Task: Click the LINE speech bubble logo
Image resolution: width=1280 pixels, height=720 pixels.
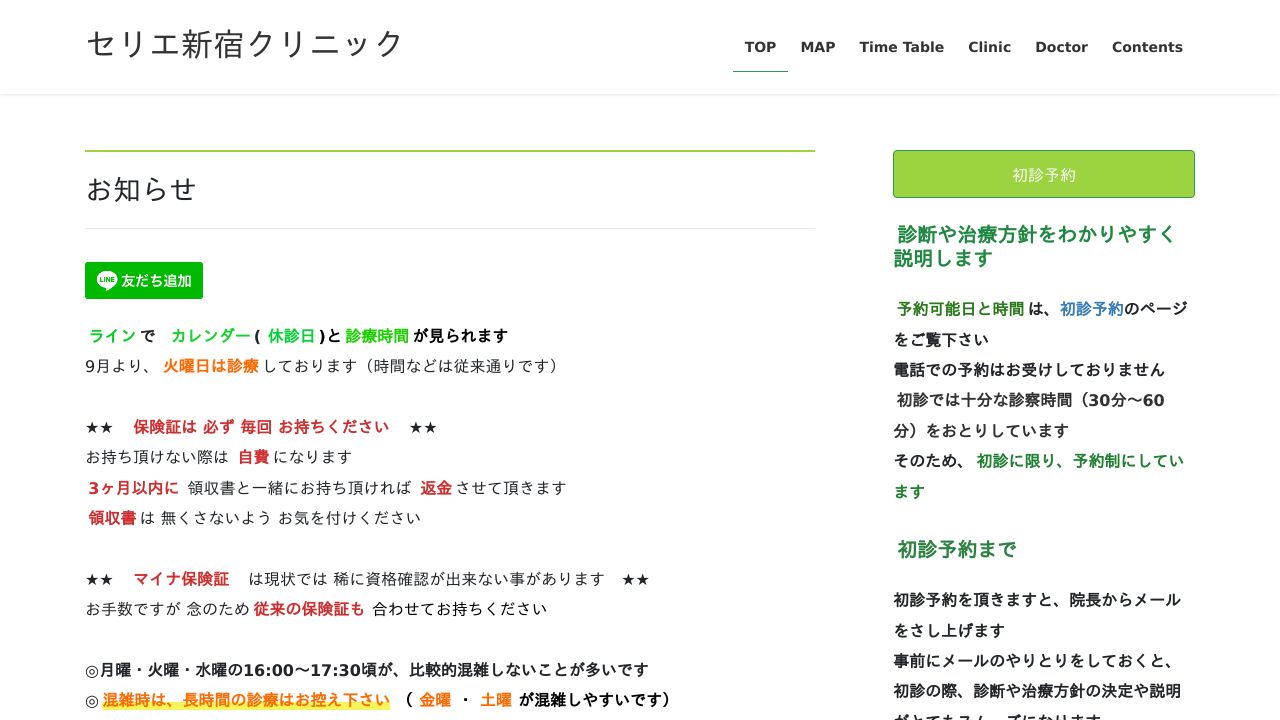Action: click(107, 281)
